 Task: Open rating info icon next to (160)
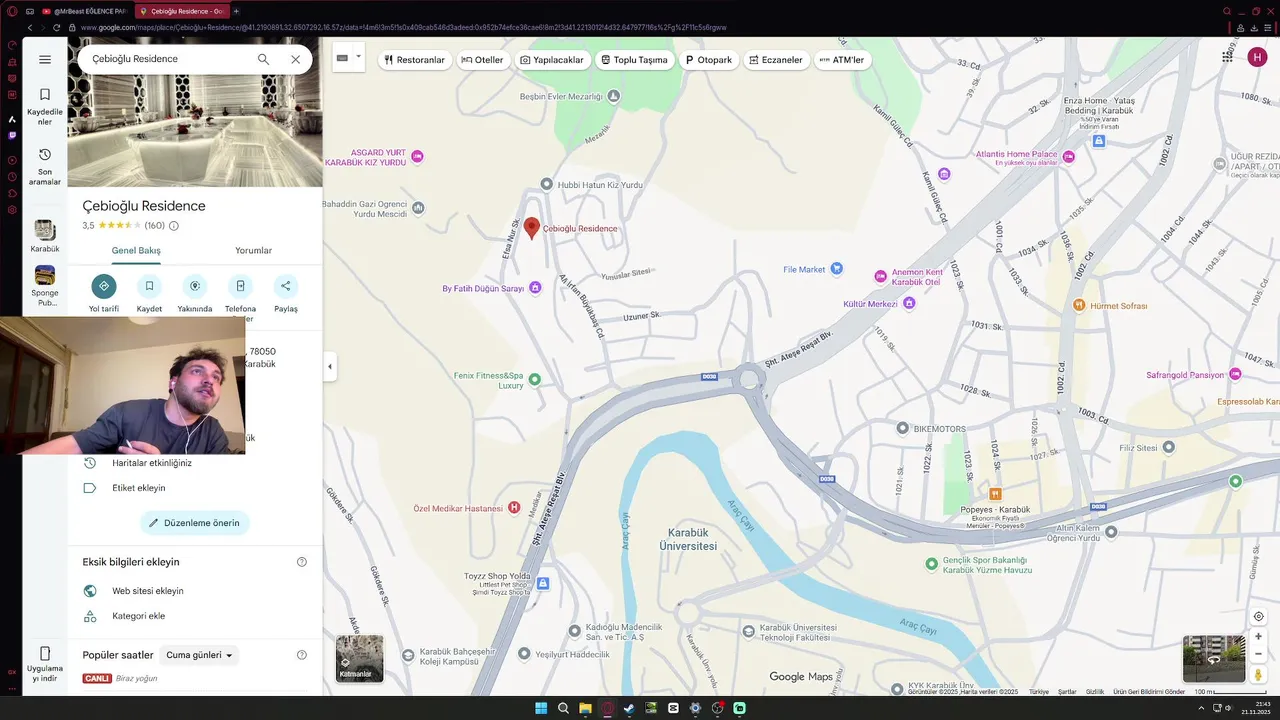(x=174, y=226)
